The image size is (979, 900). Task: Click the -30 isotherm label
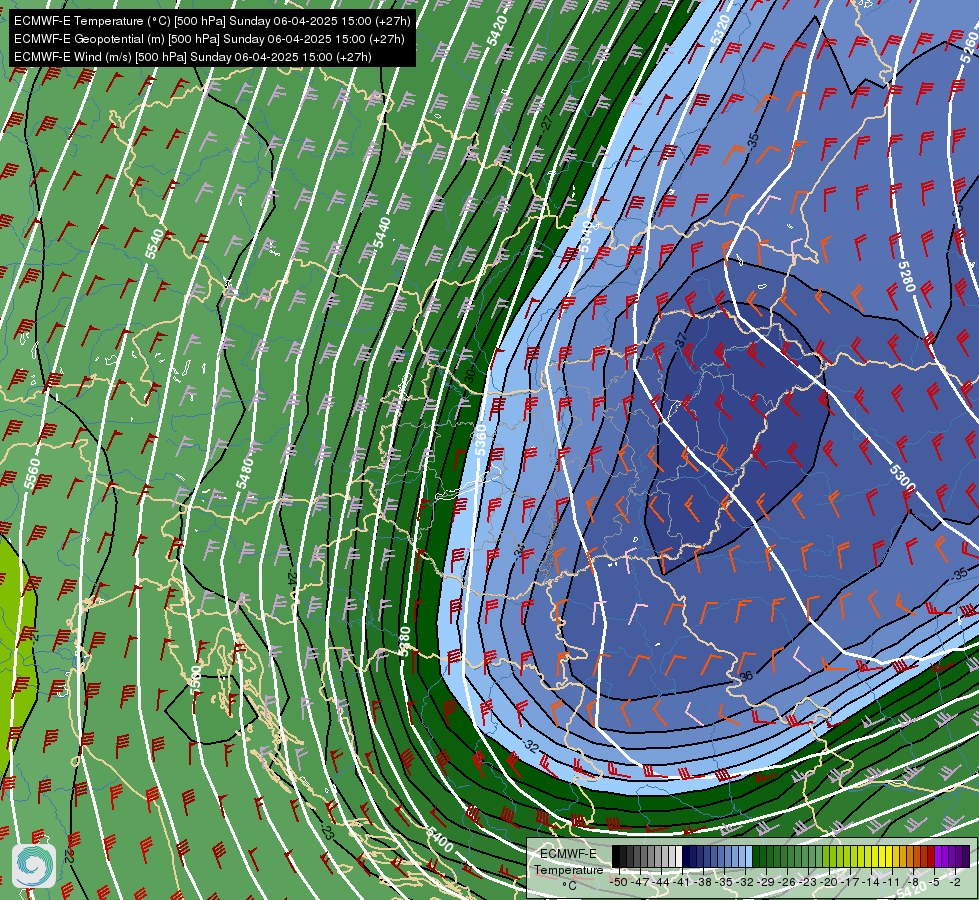(470, 375)
